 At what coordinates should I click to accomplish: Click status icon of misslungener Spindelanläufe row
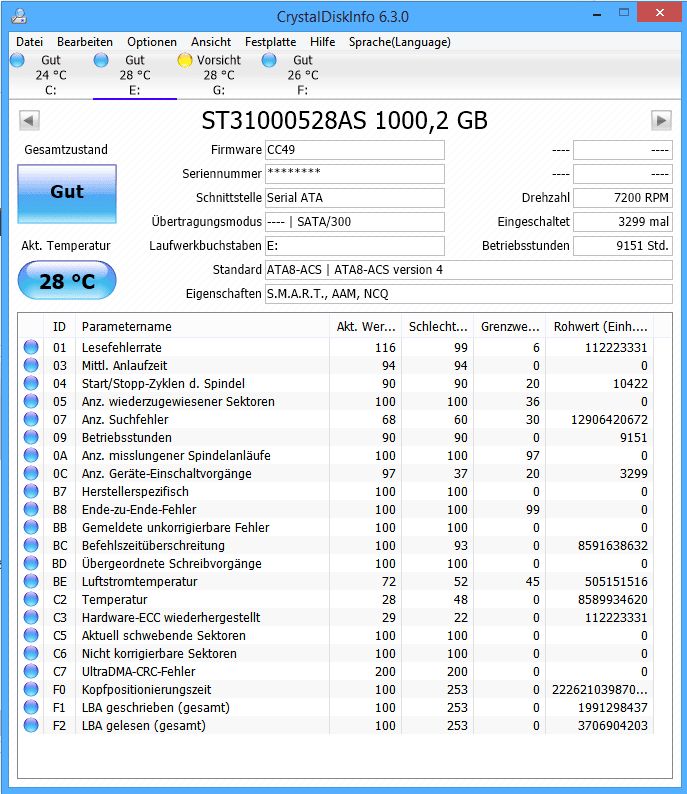click(x=31, y=455)
